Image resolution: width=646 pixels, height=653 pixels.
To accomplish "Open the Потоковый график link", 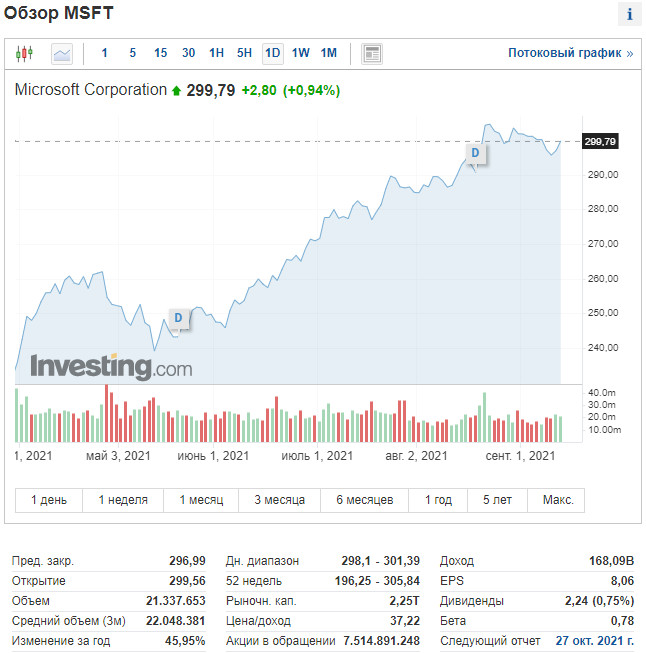I will pos(570,53).
